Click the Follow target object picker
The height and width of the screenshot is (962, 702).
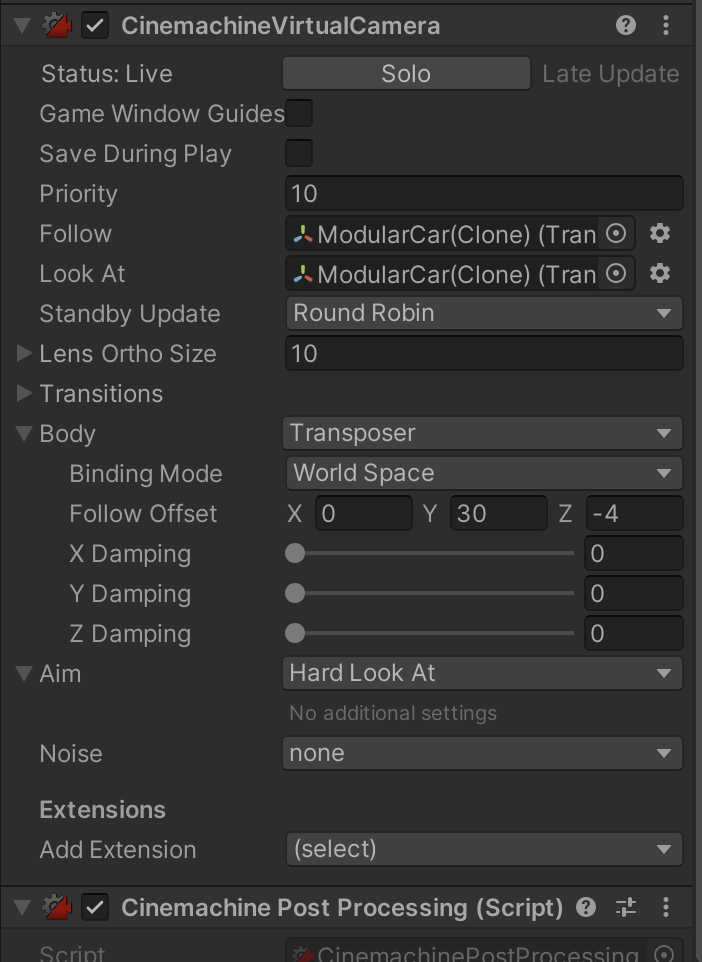pos(617,233)
